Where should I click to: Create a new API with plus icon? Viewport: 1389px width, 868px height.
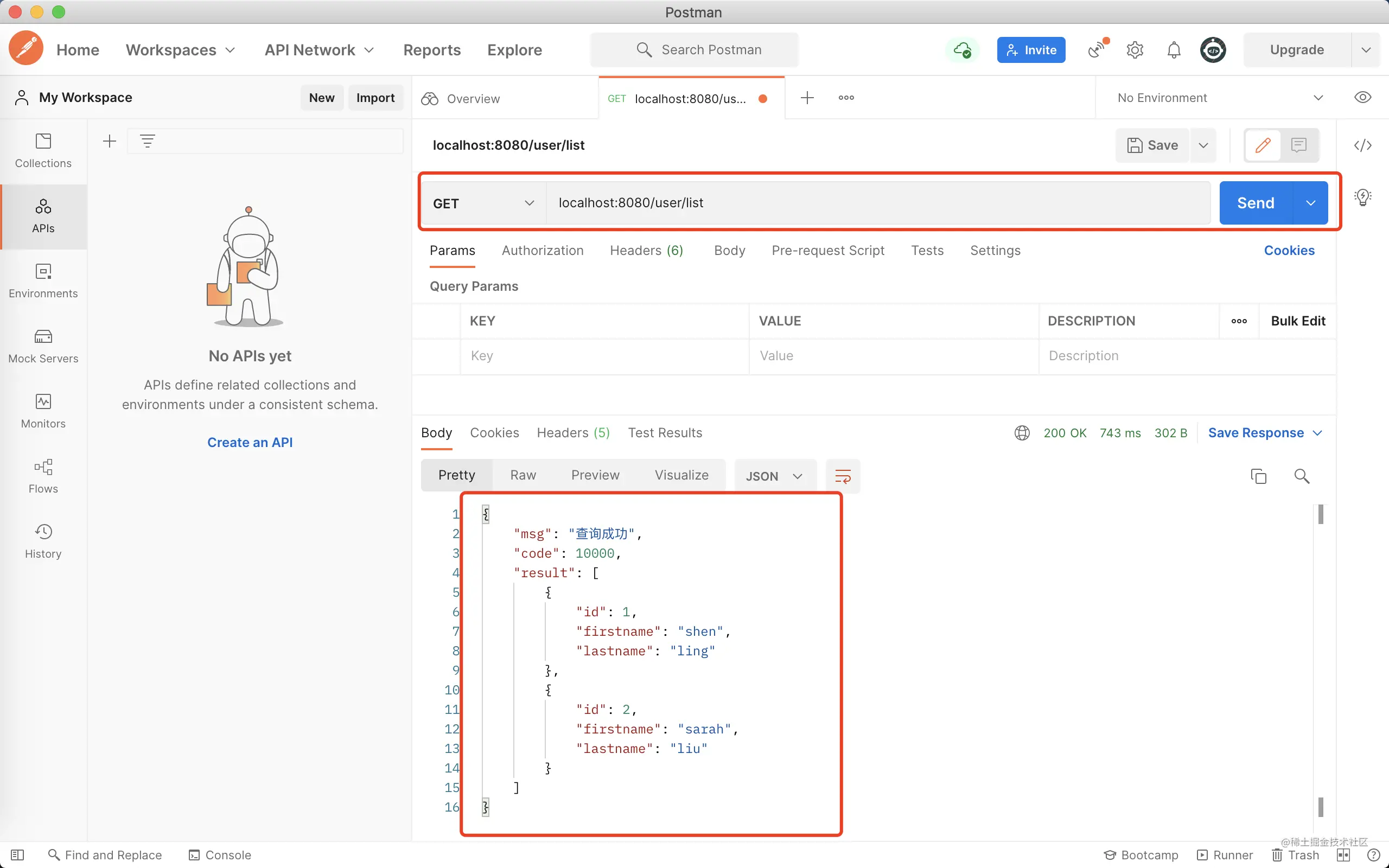coord(109,141)
